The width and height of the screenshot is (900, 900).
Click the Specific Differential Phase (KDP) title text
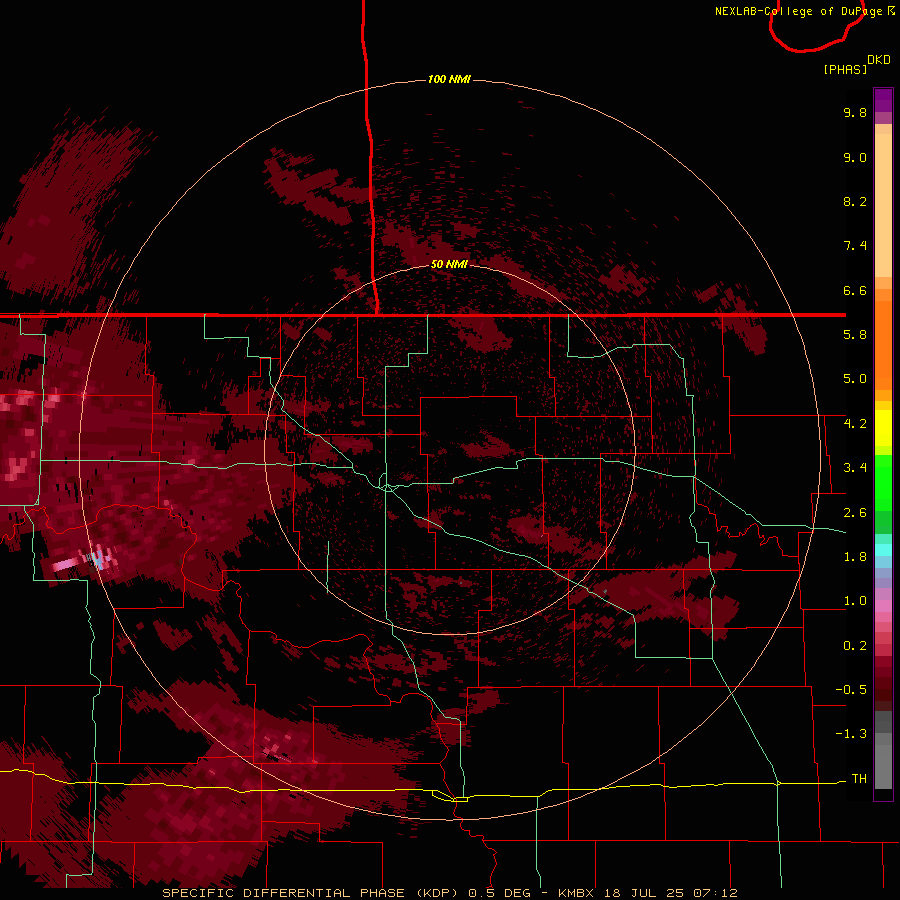[x=311, y=893]
